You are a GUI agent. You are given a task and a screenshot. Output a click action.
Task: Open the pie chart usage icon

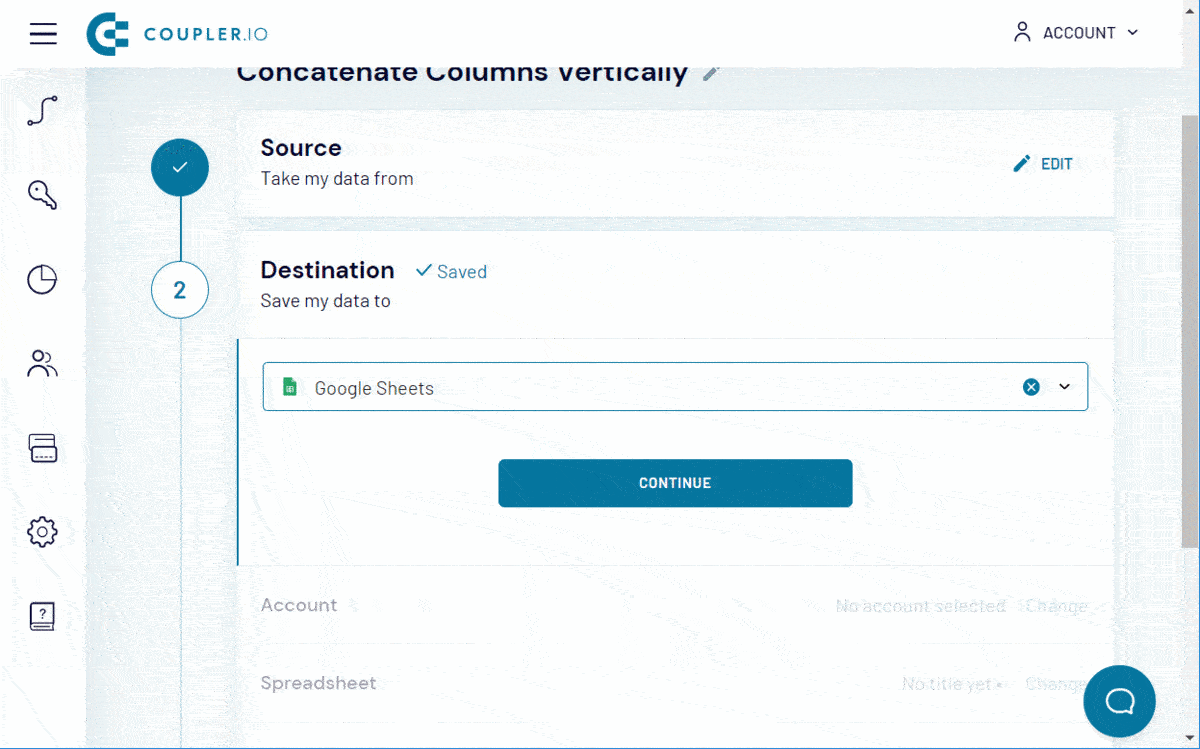[x=42, y=280]
